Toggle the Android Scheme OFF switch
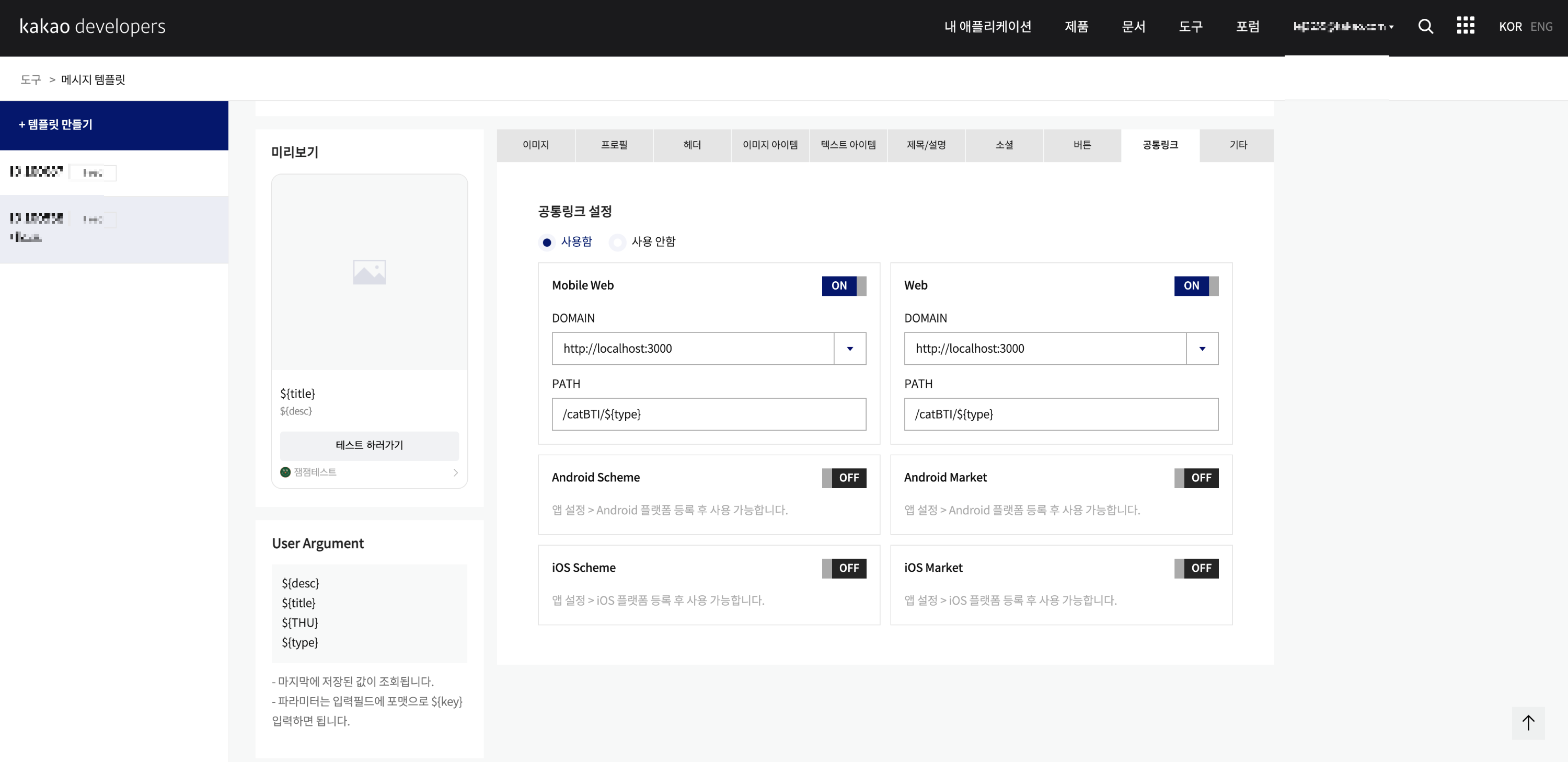This screenshot has width=1568, height=762. [x=843, y=478]
